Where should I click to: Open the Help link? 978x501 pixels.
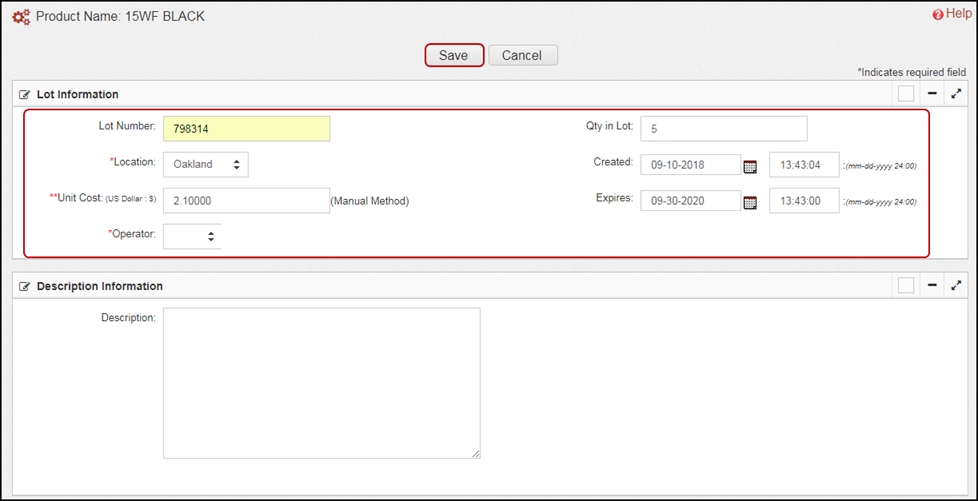click(x=959, y=14)
